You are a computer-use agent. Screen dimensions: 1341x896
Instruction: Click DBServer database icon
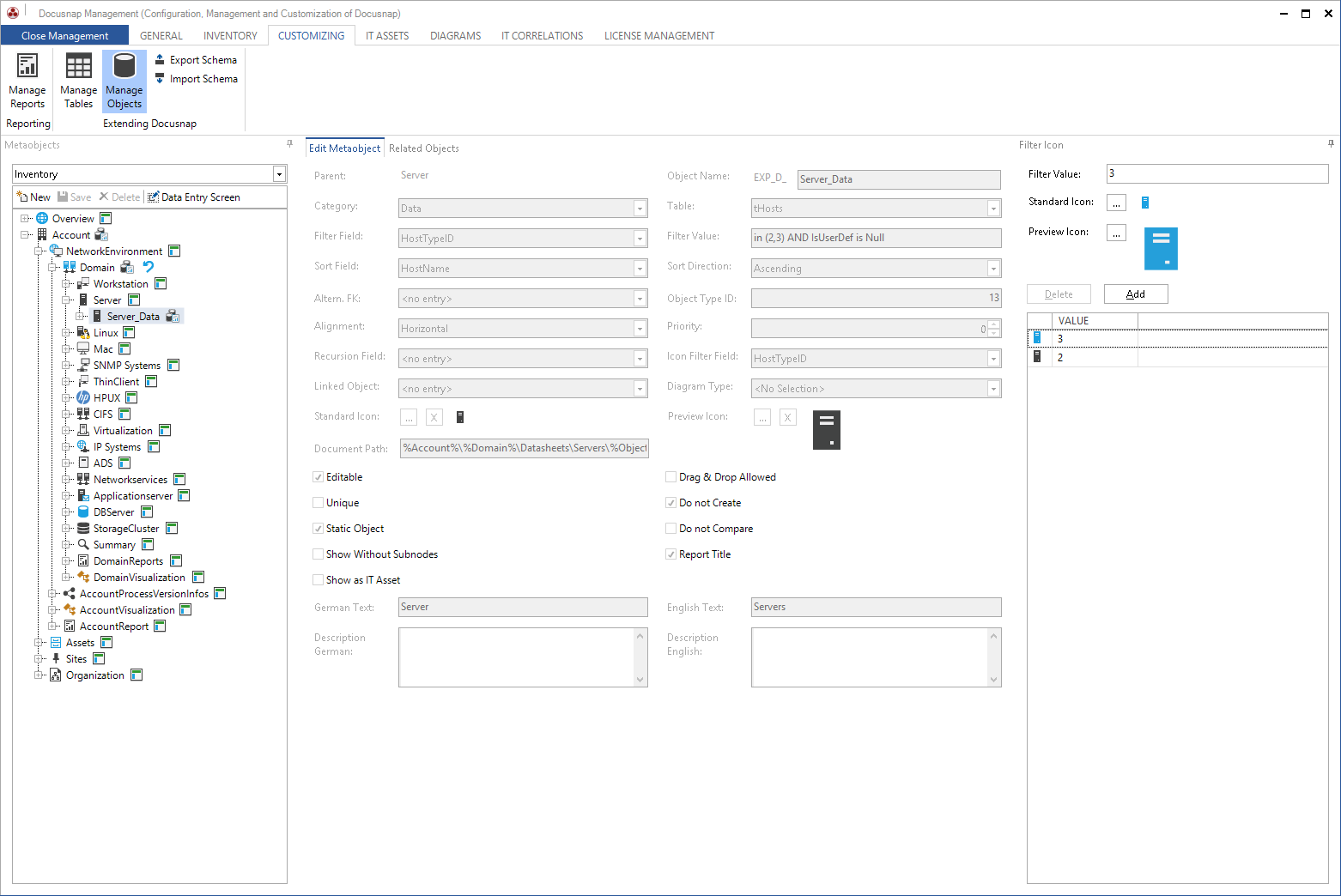click(83, 512)
